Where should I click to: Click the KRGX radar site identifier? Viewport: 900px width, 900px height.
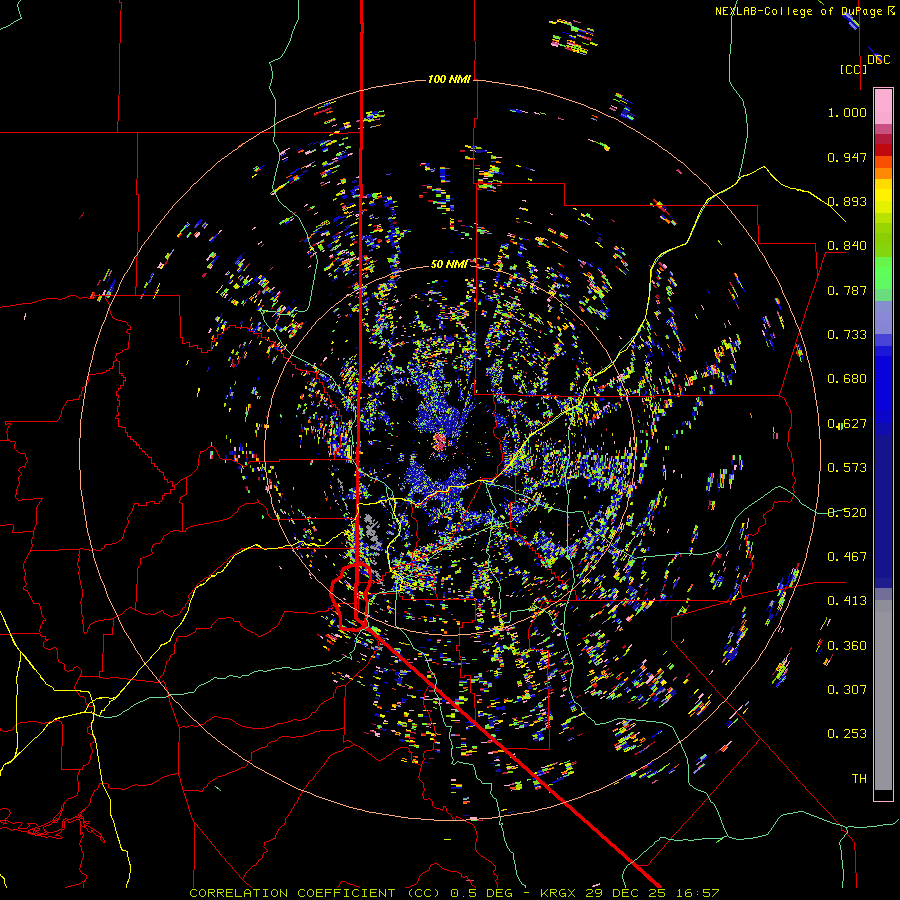[559, 893]
